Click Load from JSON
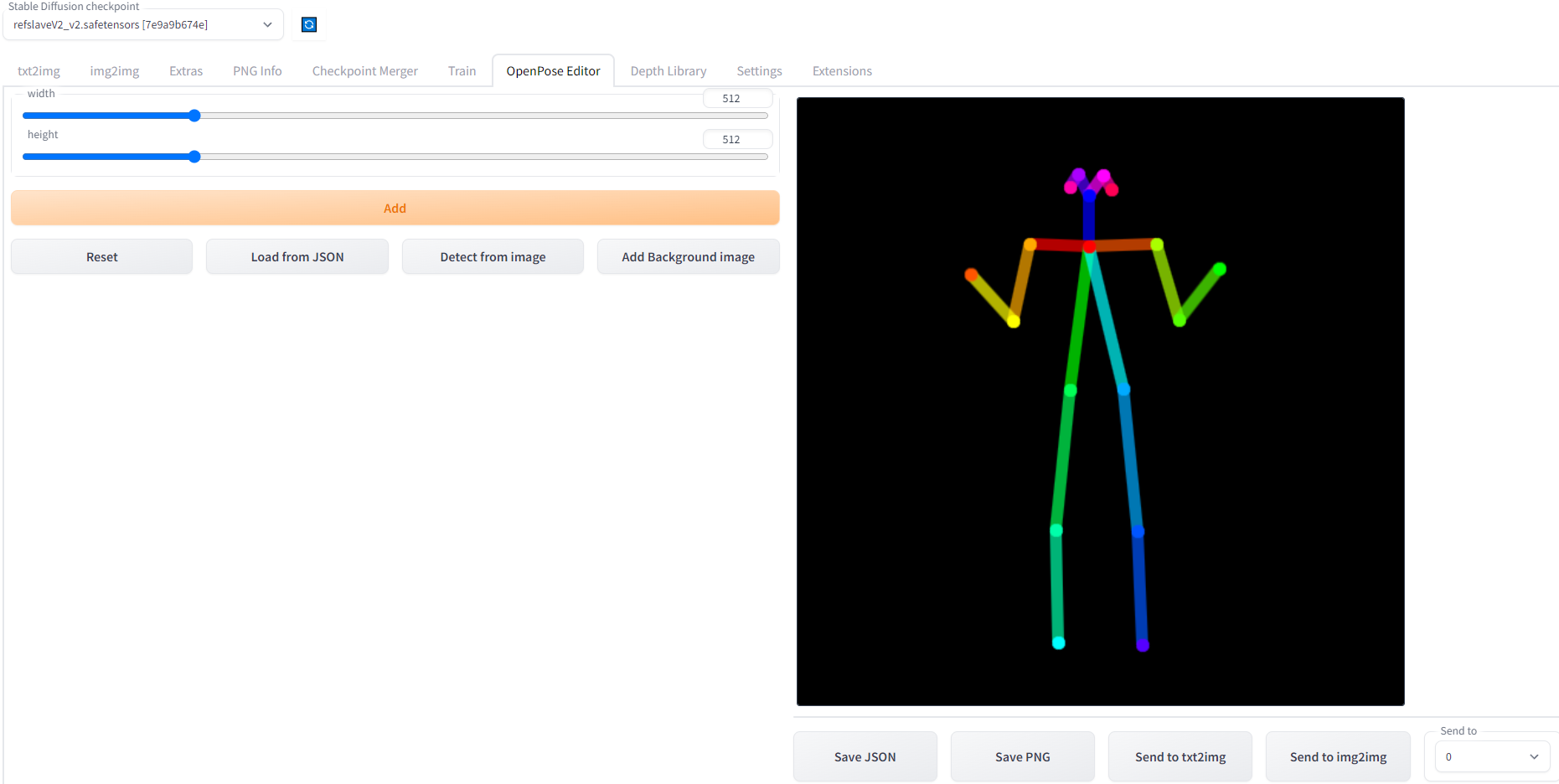The width and height of the screenshot is (1559, 784). 297,256
